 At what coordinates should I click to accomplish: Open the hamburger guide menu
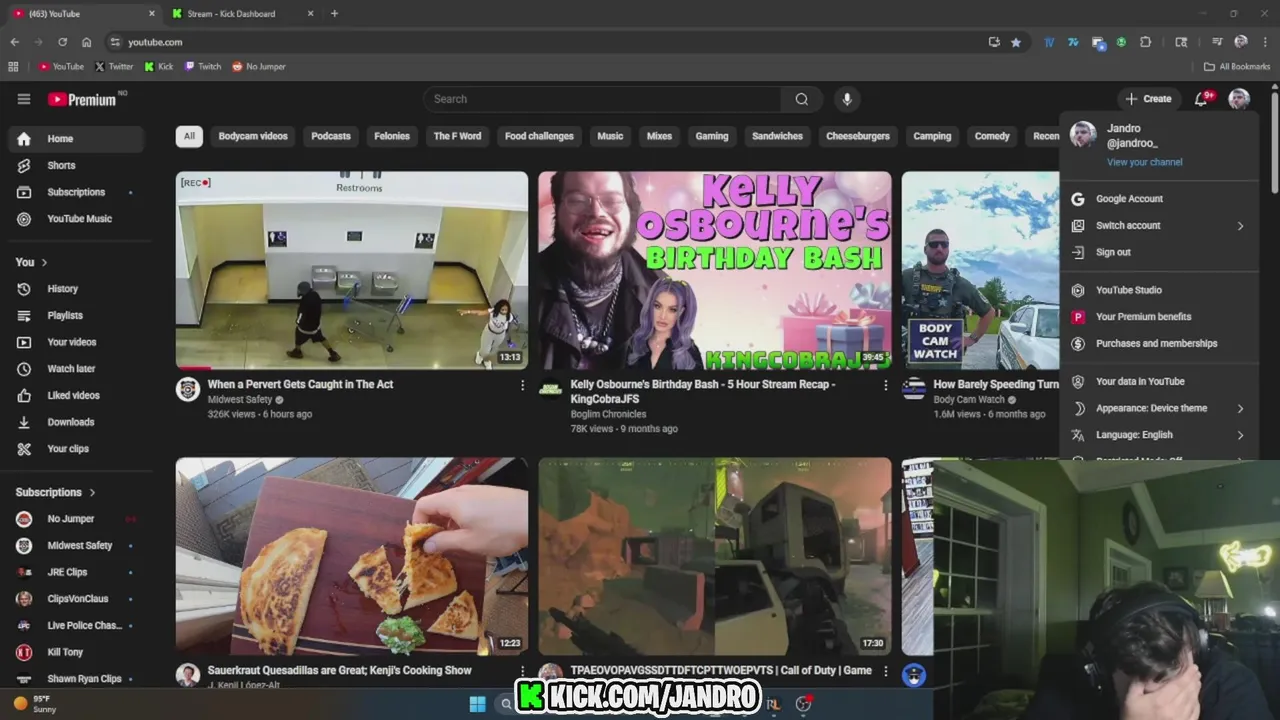point(24,99)
